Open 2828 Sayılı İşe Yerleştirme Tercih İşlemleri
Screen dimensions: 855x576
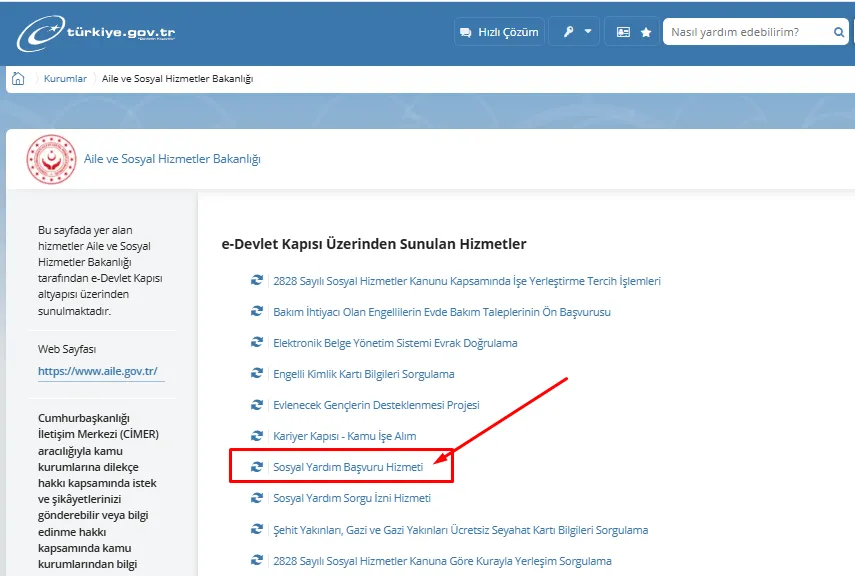tap(466, 281)
